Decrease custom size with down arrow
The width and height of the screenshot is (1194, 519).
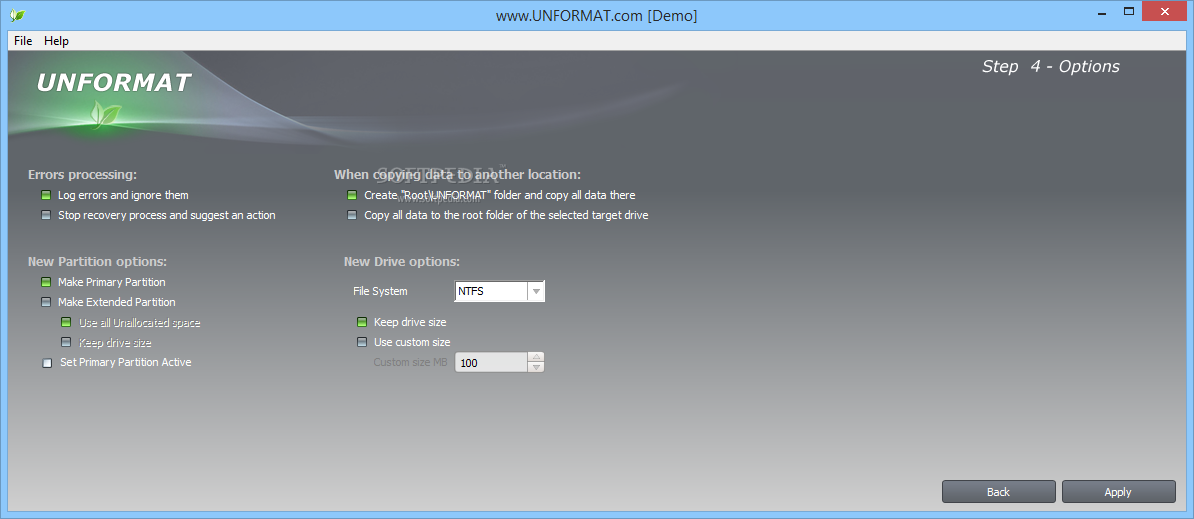[x=536, y=368]
